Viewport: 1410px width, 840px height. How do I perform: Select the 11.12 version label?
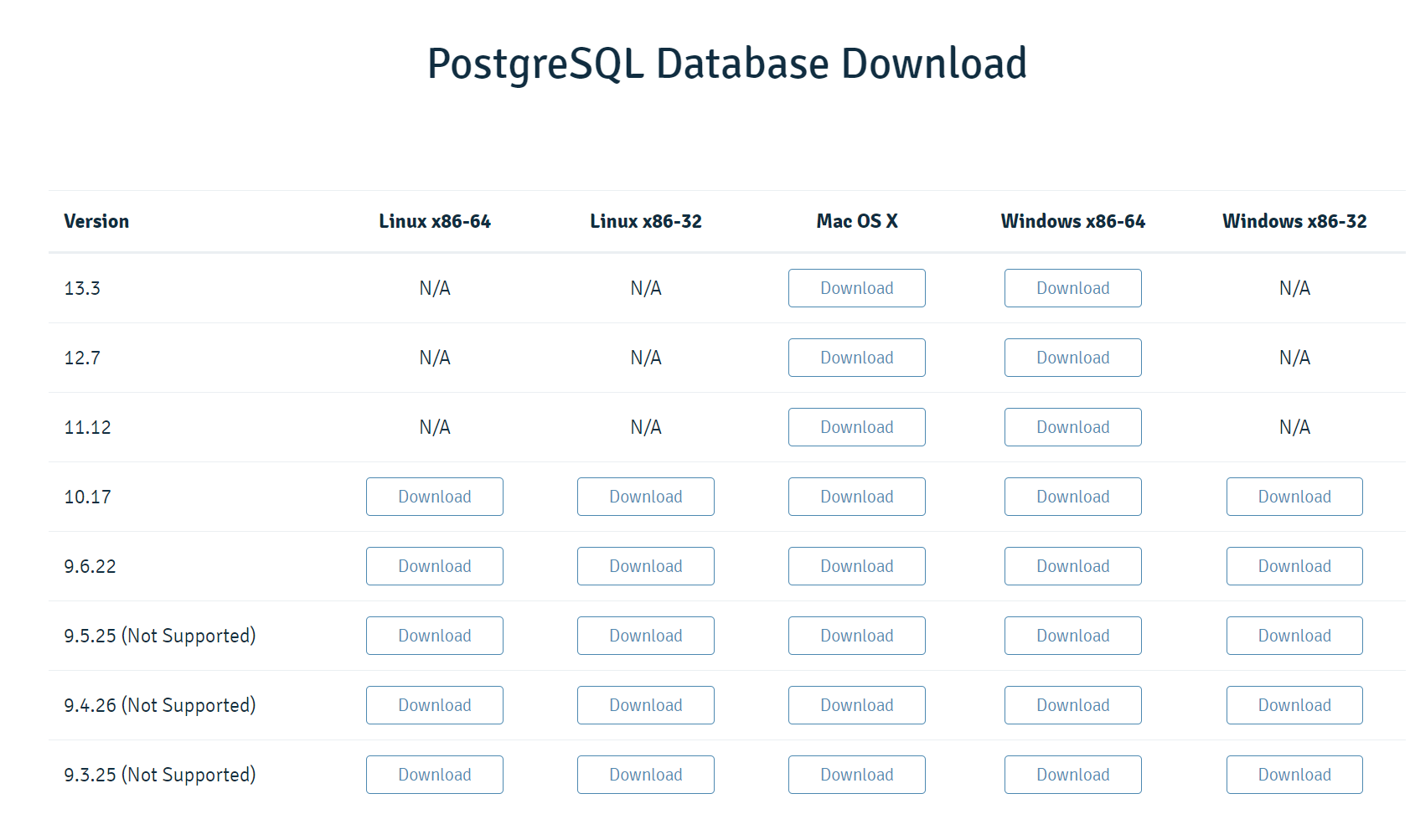point(87,427)
